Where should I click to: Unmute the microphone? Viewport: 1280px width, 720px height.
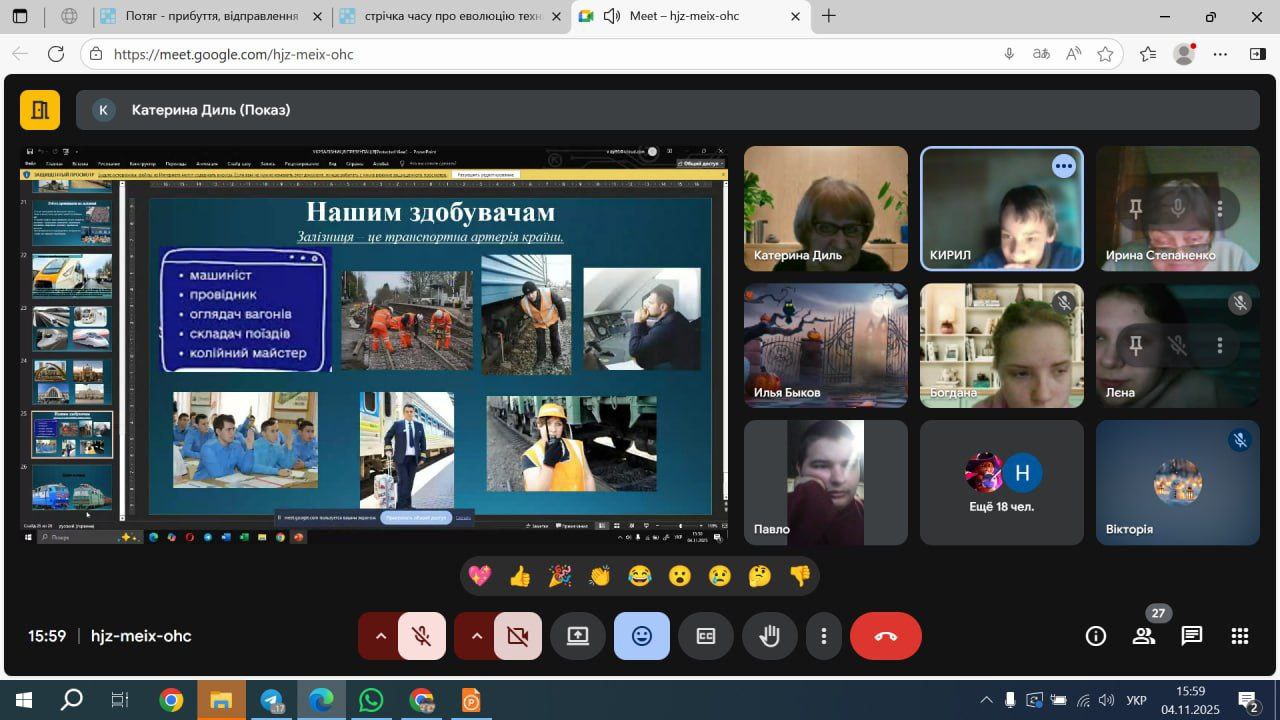[422, 636]
